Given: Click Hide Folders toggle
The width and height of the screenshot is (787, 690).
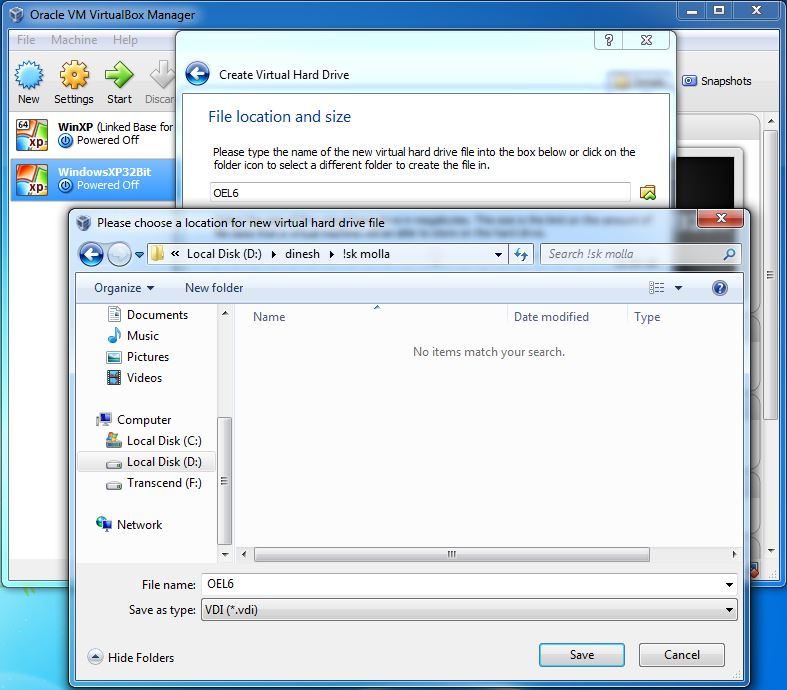Looking at the screenshot, I should (131, 657).
